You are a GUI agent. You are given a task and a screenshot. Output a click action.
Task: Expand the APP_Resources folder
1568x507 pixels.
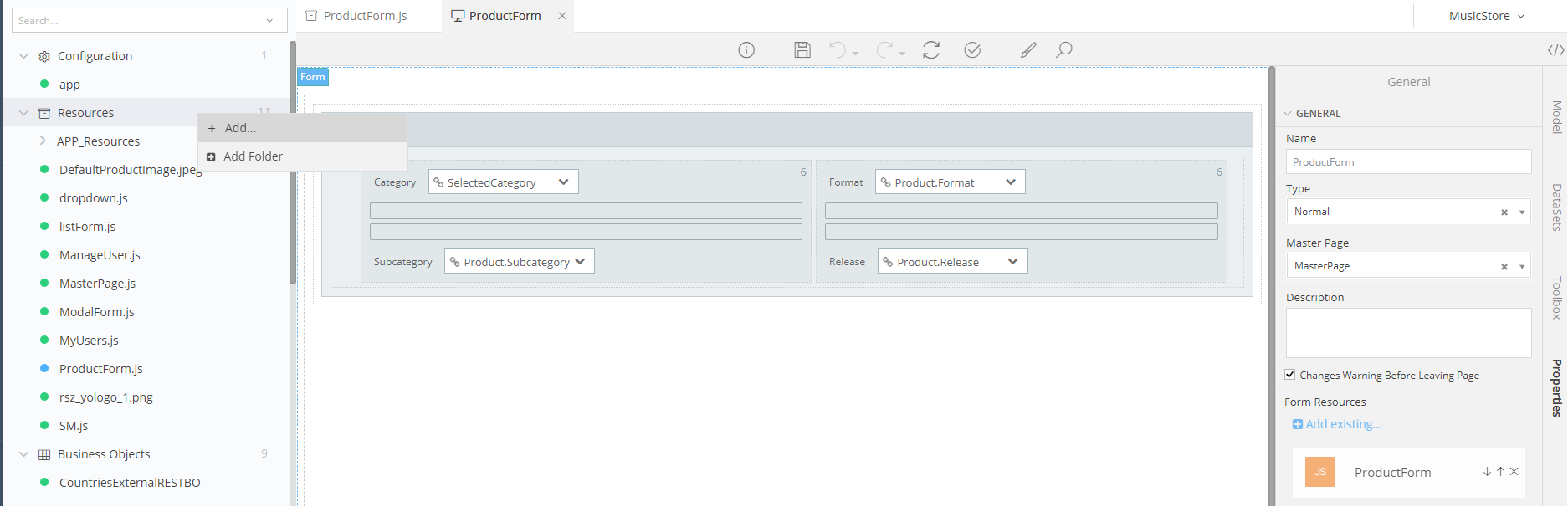point(43,141)
